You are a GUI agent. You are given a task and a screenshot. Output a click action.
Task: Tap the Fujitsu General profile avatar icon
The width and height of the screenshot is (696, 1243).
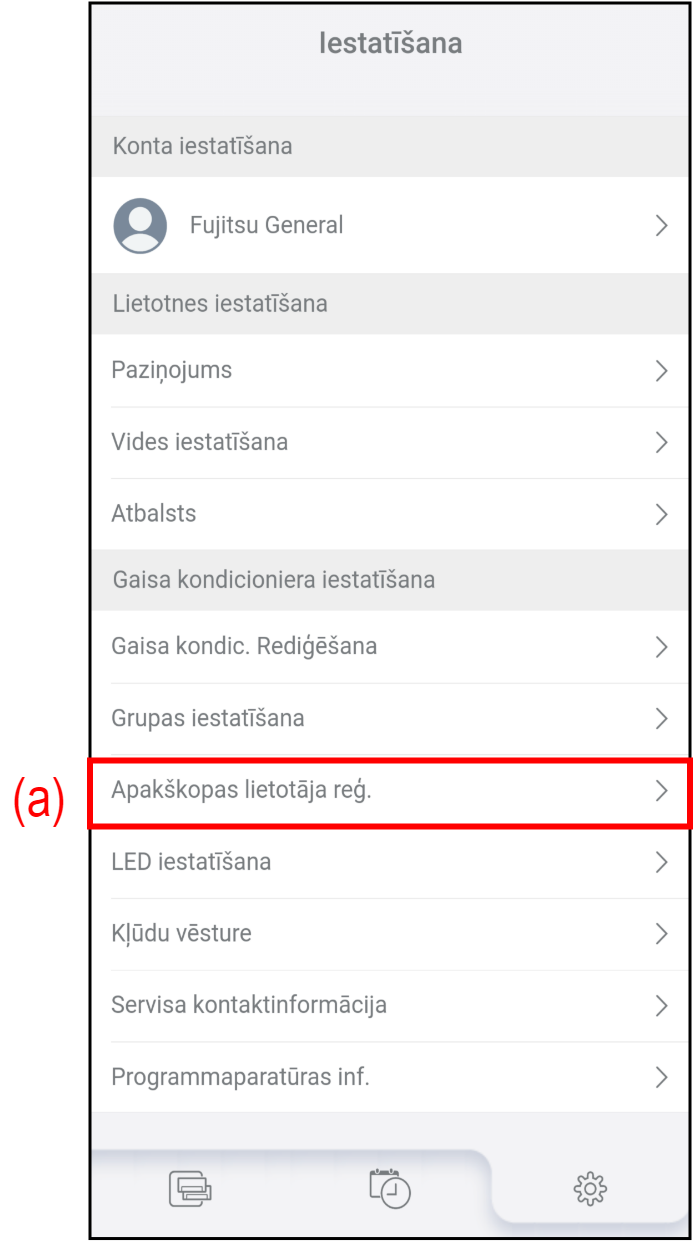140,225
